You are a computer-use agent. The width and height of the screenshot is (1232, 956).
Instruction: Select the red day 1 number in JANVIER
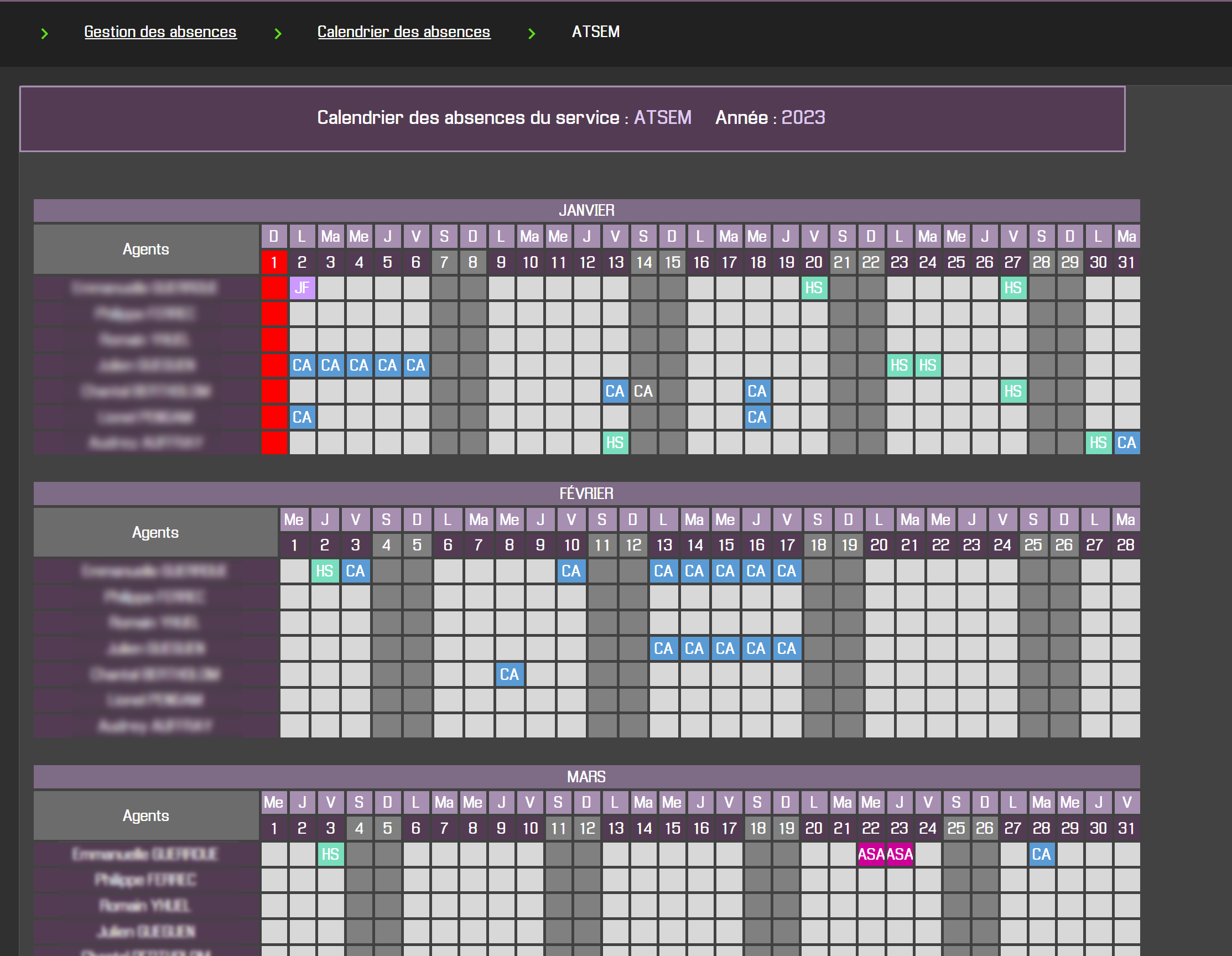tap(274, 262)
